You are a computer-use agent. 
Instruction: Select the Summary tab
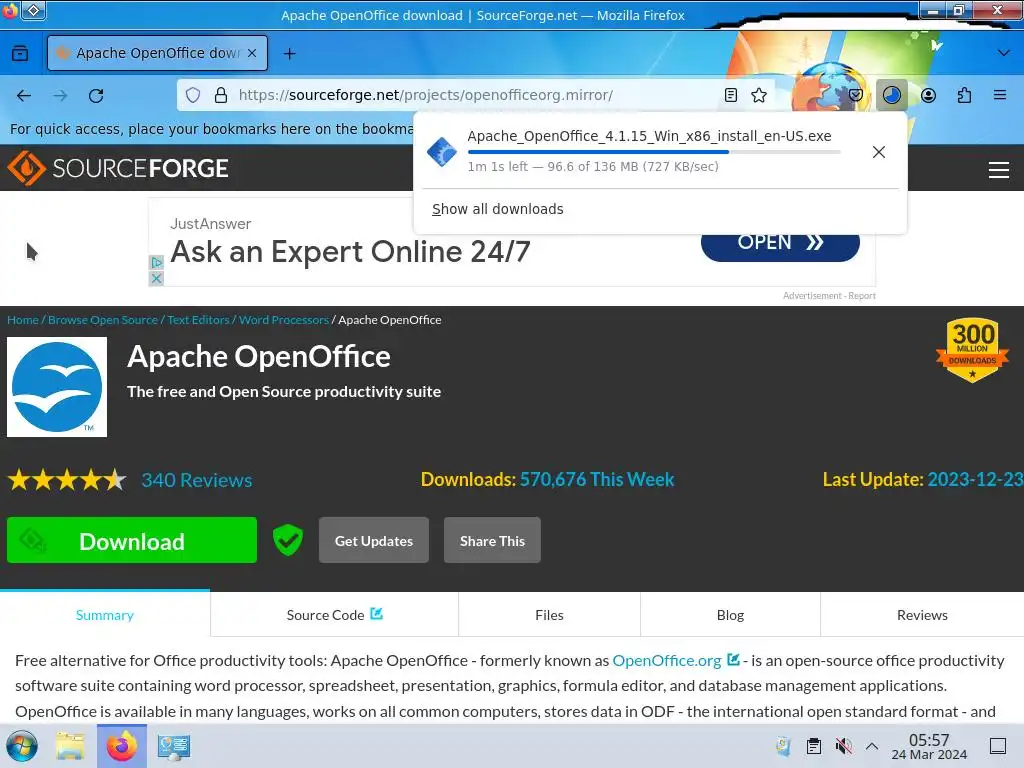coord(104,615)
